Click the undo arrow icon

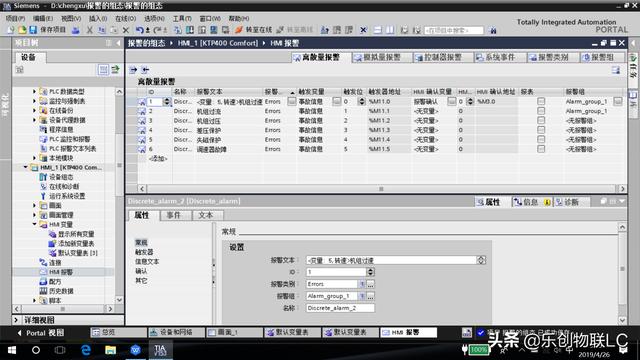[140, 30]
